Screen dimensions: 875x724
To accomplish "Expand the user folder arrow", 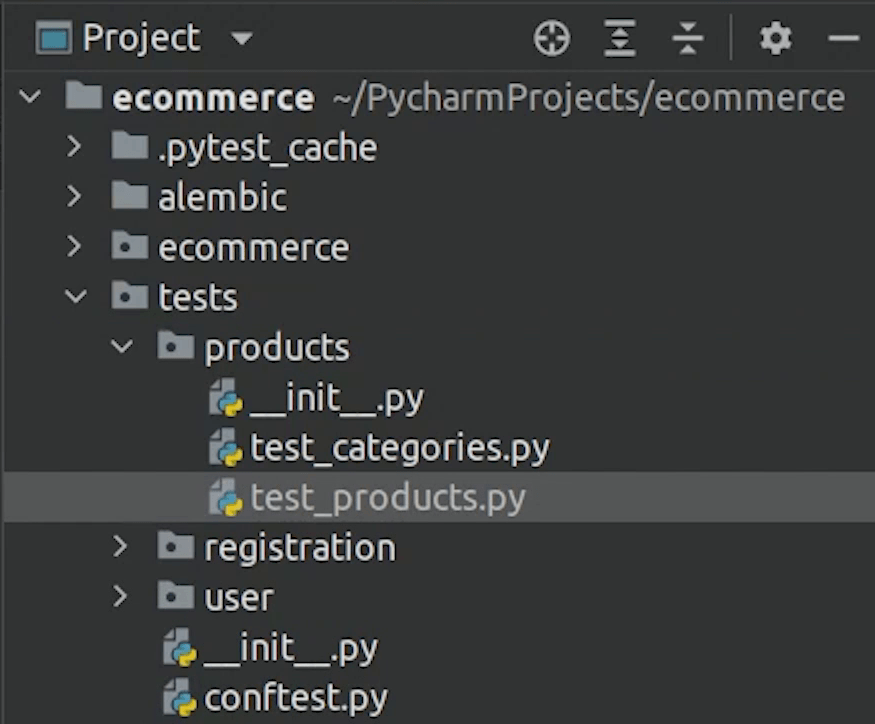I will [x=121, y=597].
